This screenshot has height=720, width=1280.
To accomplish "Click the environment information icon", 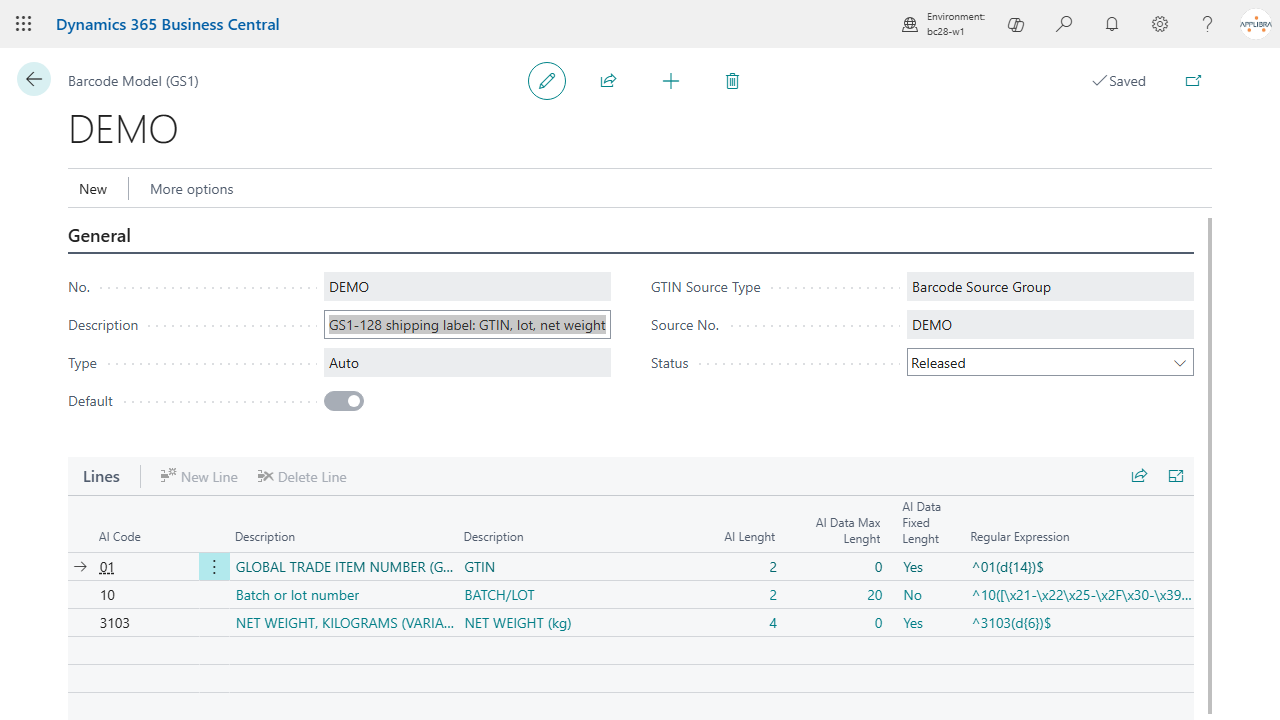I will (910, 24).
